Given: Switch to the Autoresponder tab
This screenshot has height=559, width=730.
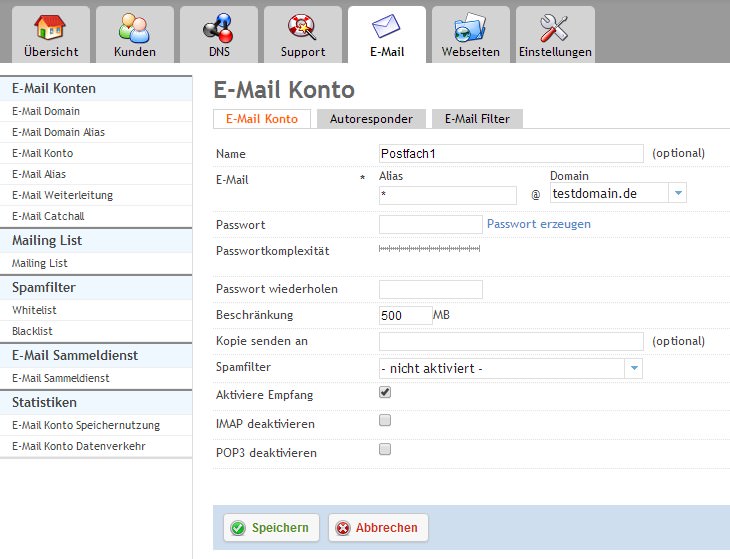Looking at the screenshot, I should click(371, 119).
